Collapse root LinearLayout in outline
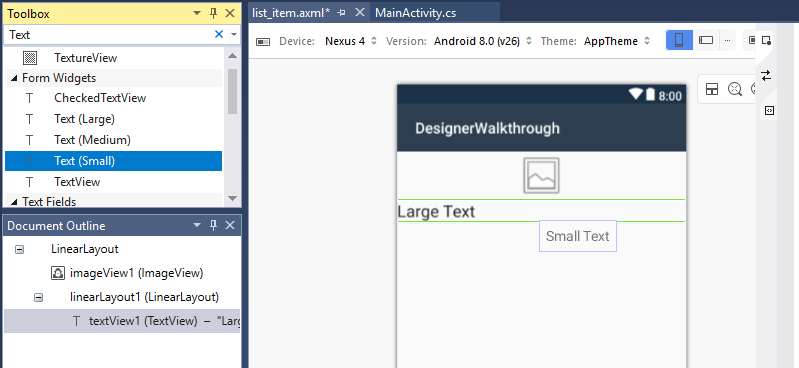The width and height of the screenshot is (799, 368). coord(19,249)
